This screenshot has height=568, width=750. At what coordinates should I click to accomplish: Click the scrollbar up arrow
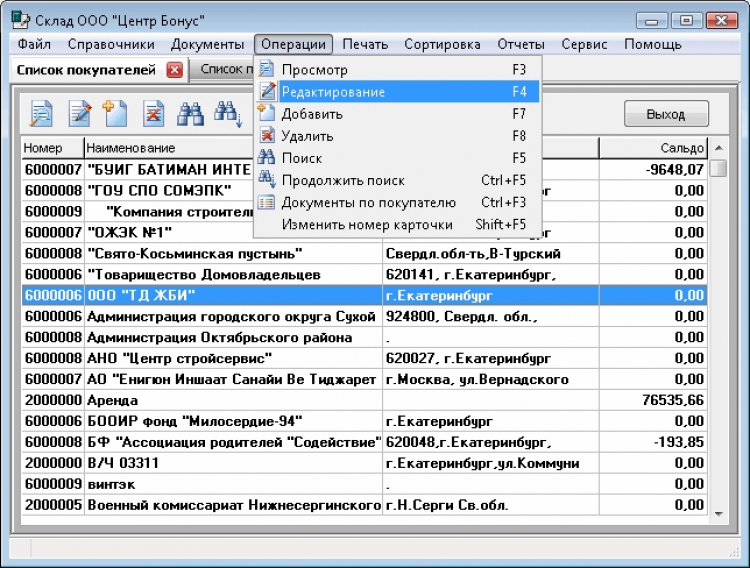[718, 148]
